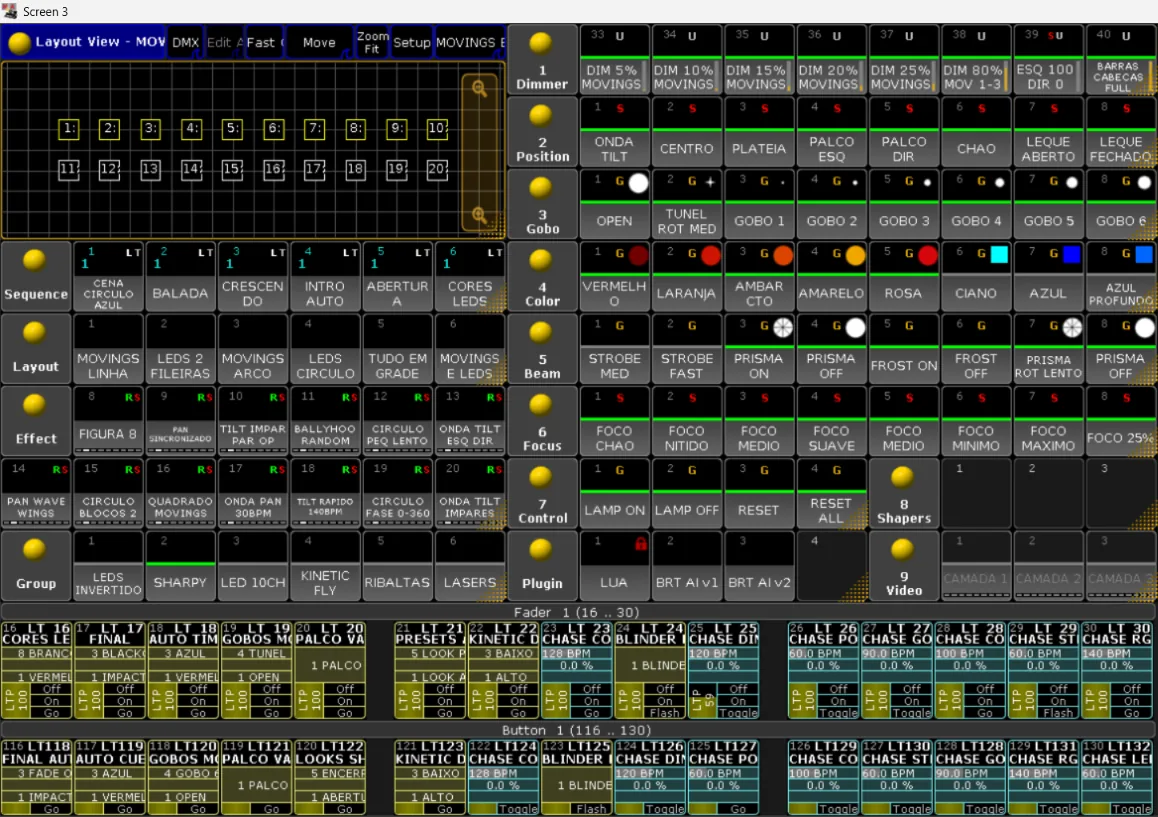The width and height of the screenshot is (1158, 817).
Task: Click Zoom Fit in the layout title bar
Action: coord(372,43)
